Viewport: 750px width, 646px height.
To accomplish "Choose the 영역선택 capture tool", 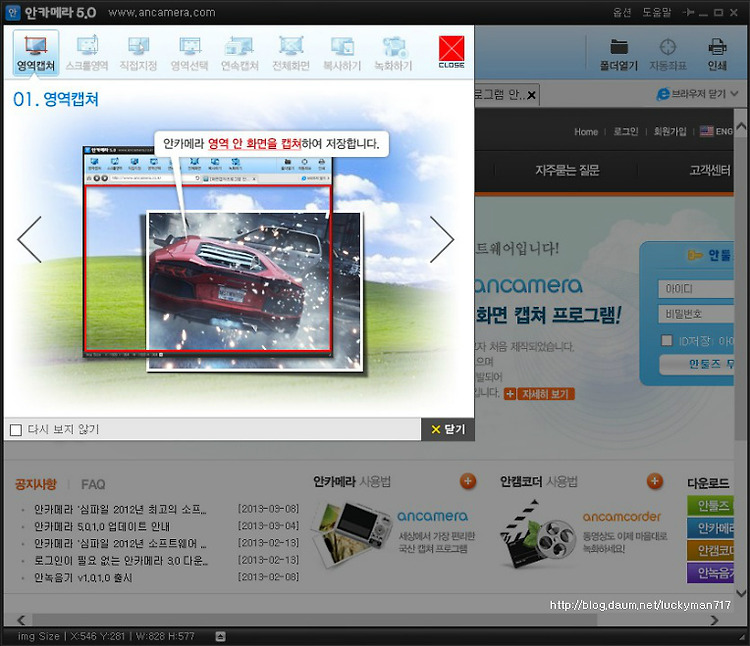I will (x=189, y=53).
